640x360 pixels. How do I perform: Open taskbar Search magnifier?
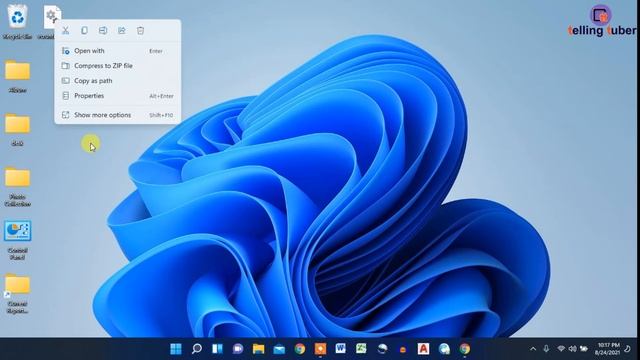pyautogui.click(x=197, y=349)
